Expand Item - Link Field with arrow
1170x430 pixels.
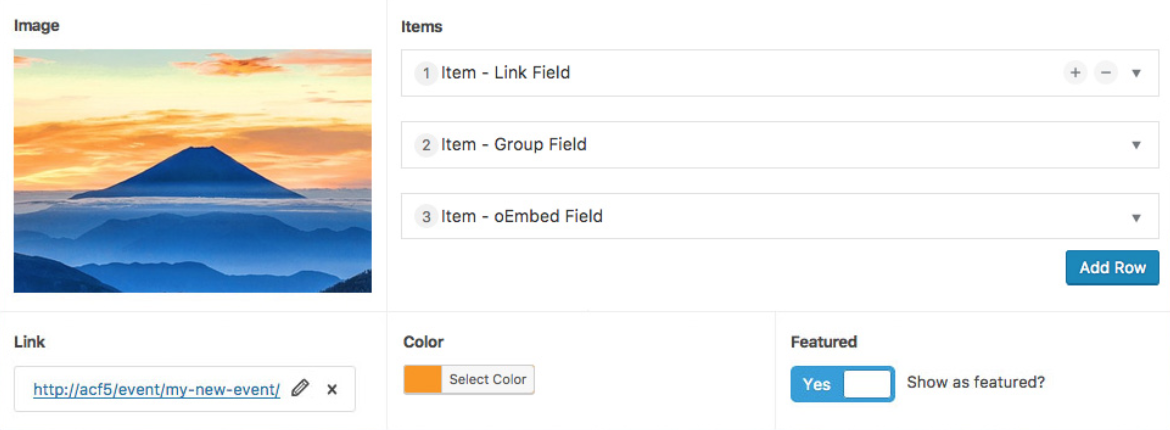[1136, 73]
